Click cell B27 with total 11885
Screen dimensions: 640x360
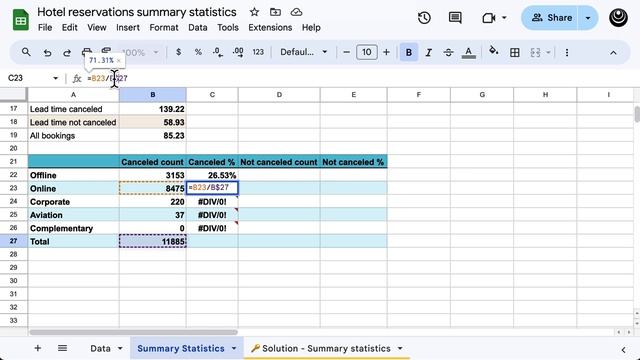pyautogui.click(x=153, y=241)
